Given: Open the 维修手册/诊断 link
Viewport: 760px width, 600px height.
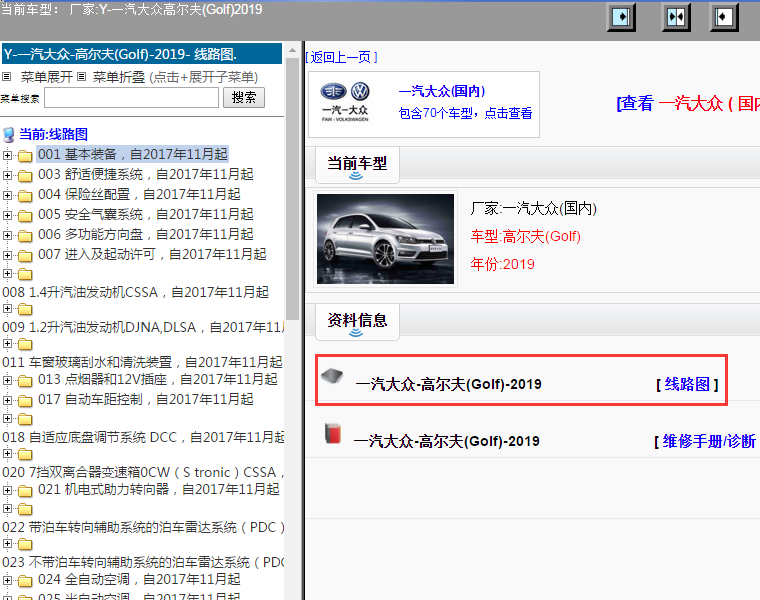Looking at the screenshot, I should (x=707, y=442).
